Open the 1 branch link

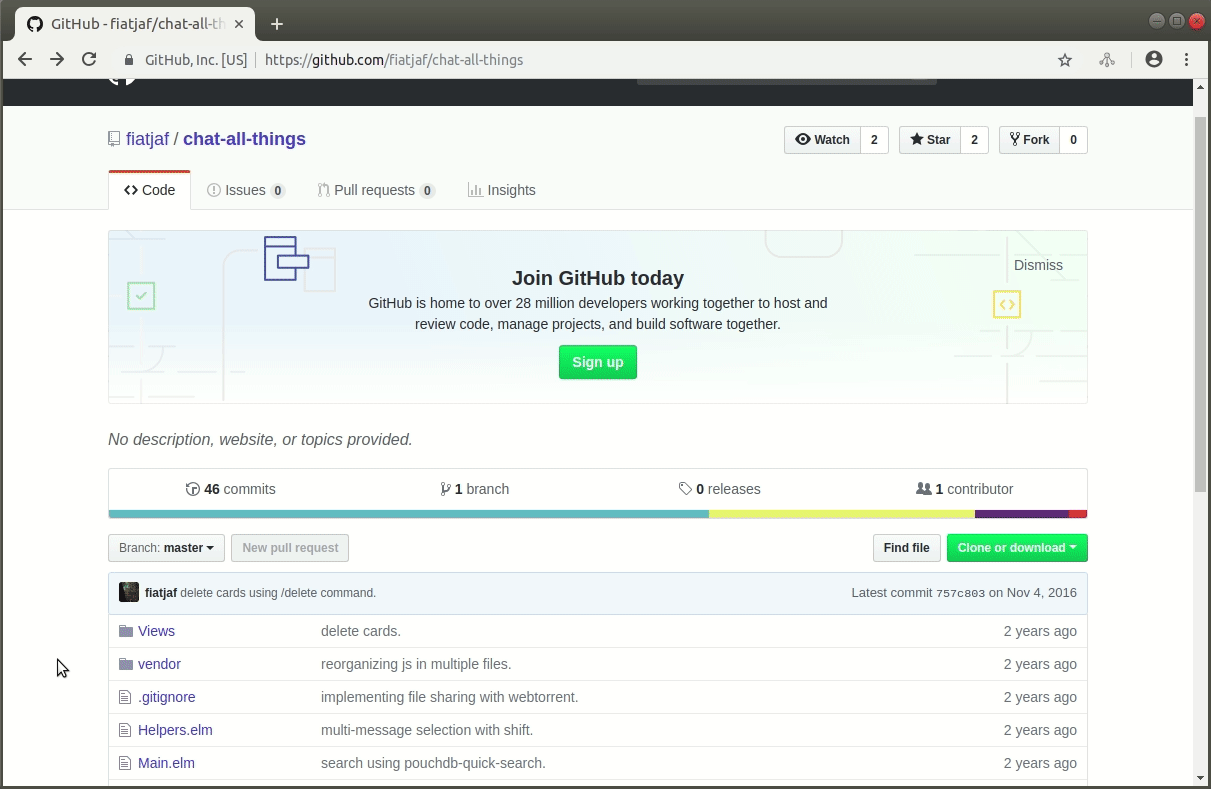(x=474, y=489)
